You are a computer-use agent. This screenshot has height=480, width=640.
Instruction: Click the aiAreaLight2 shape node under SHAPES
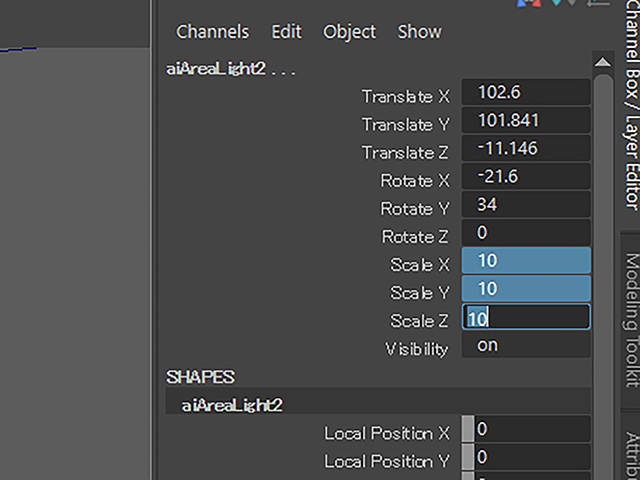coord(232,406)
